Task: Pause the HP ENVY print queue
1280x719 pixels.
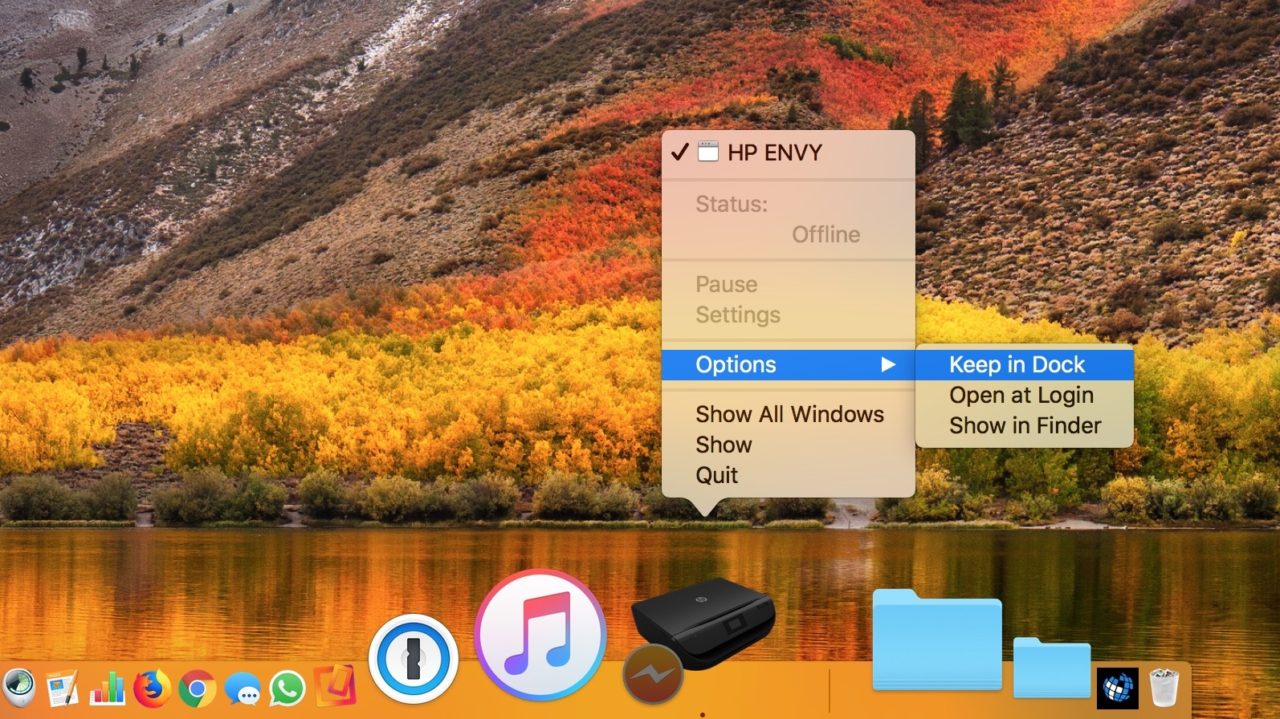Action: [x=725, y=284]
